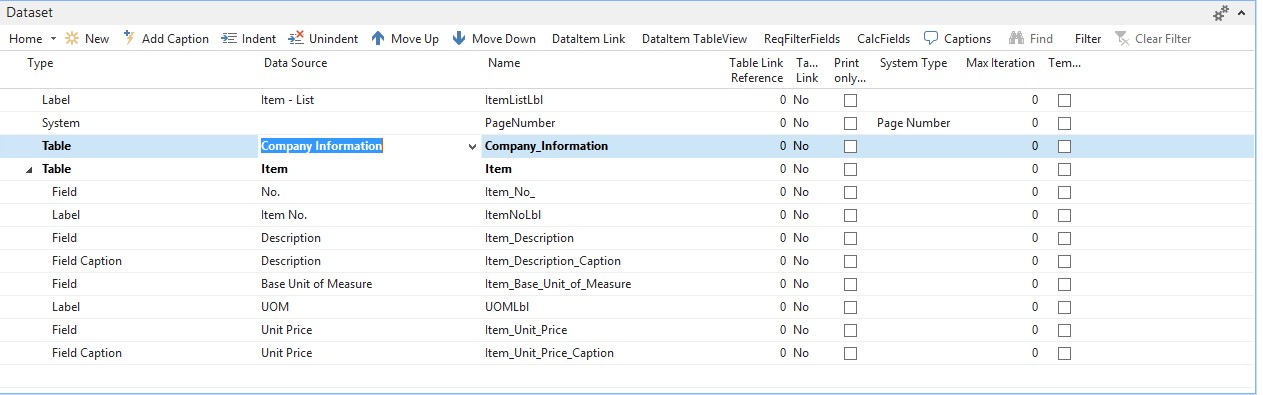
Task: Click Field Caption type for Item_Unit_Price_Caption
Action: (87, 353)
